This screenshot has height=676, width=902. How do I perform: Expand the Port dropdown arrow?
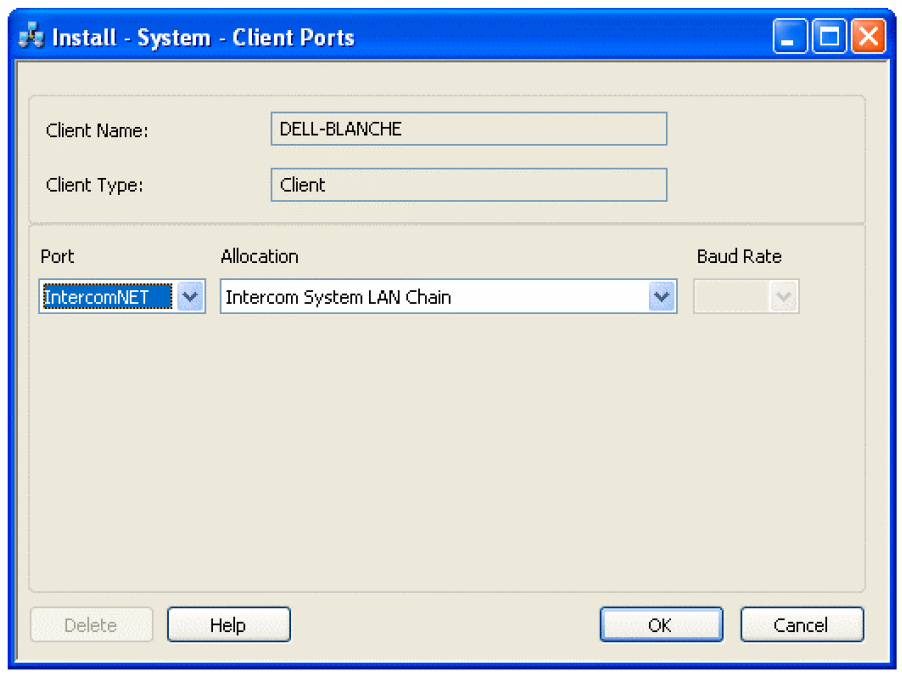[190, 297]
